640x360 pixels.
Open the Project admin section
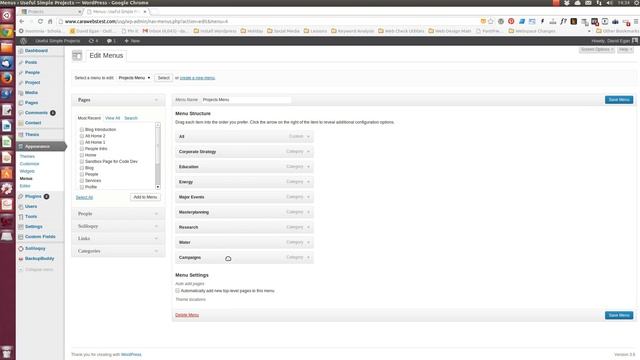pyautogui.click(x=32, y=82)
